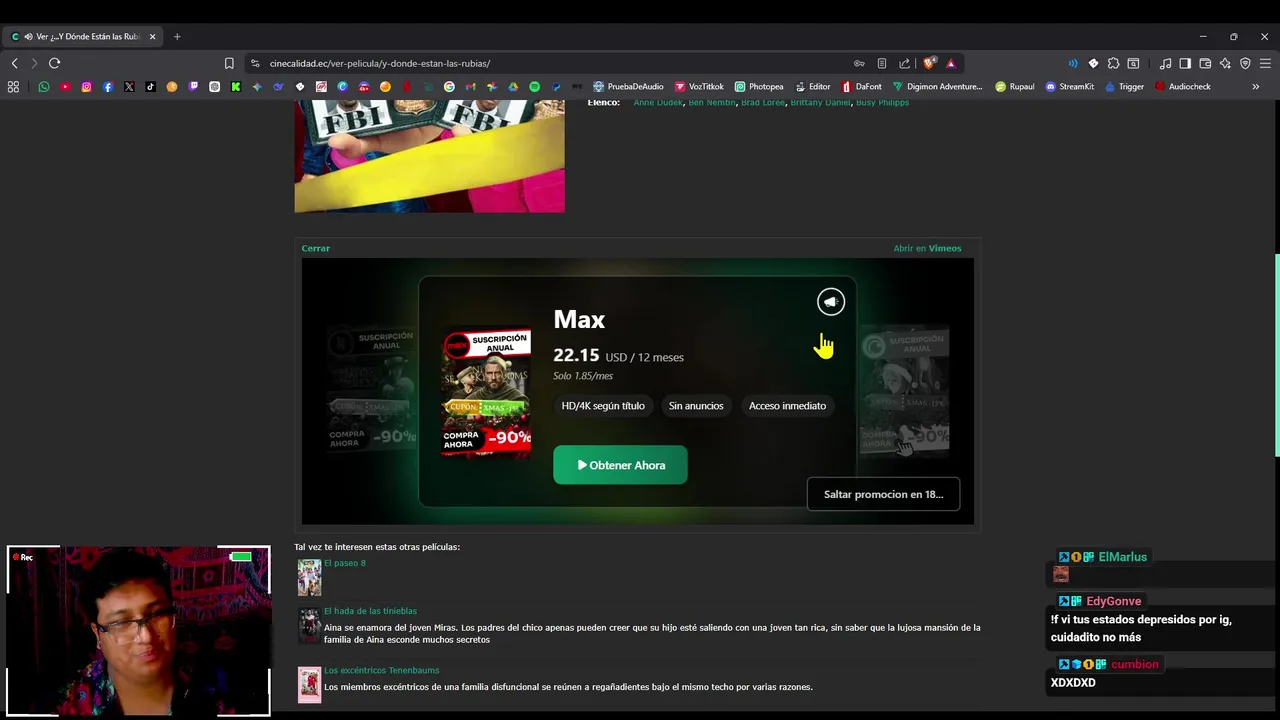Screen dimensions: 1280x720
Task: Click the Abrir en Vimeos link
Action: (x=927, y=248)
